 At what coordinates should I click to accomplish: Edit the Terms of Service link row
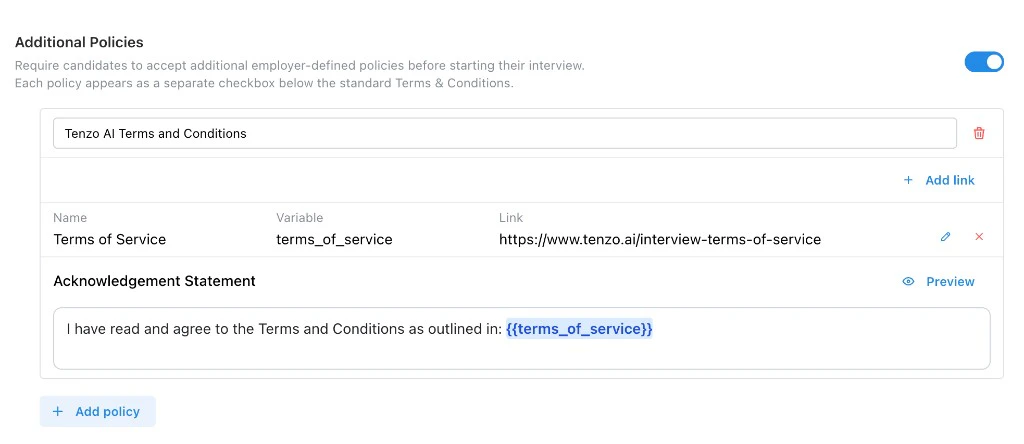click(x=945, y=237)
